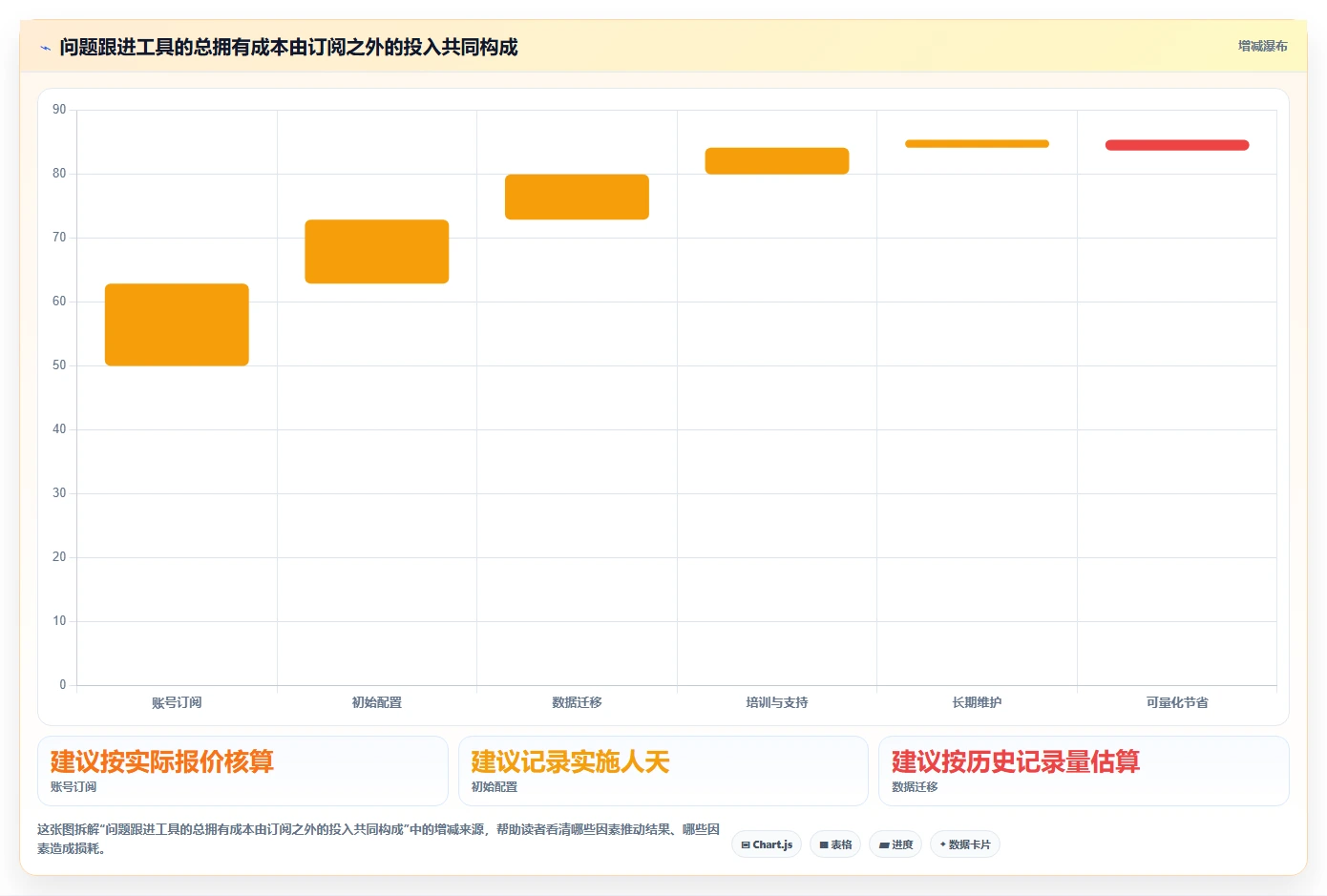The width and height of the screenshot is (1327, 896).
Task: Click the y-axis value 0
Action: pos(63,684)
